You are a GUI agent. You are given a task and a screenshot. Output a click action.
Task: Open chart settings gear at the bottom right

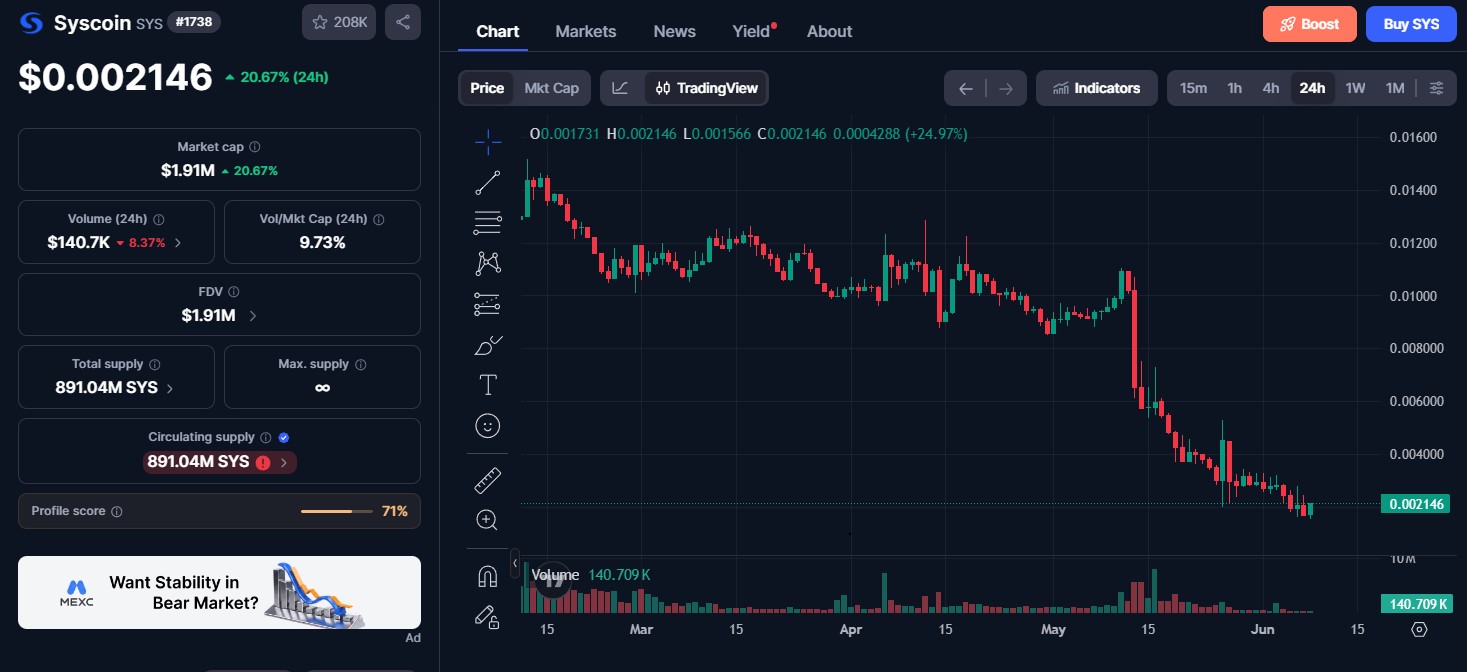point(1419,629)
